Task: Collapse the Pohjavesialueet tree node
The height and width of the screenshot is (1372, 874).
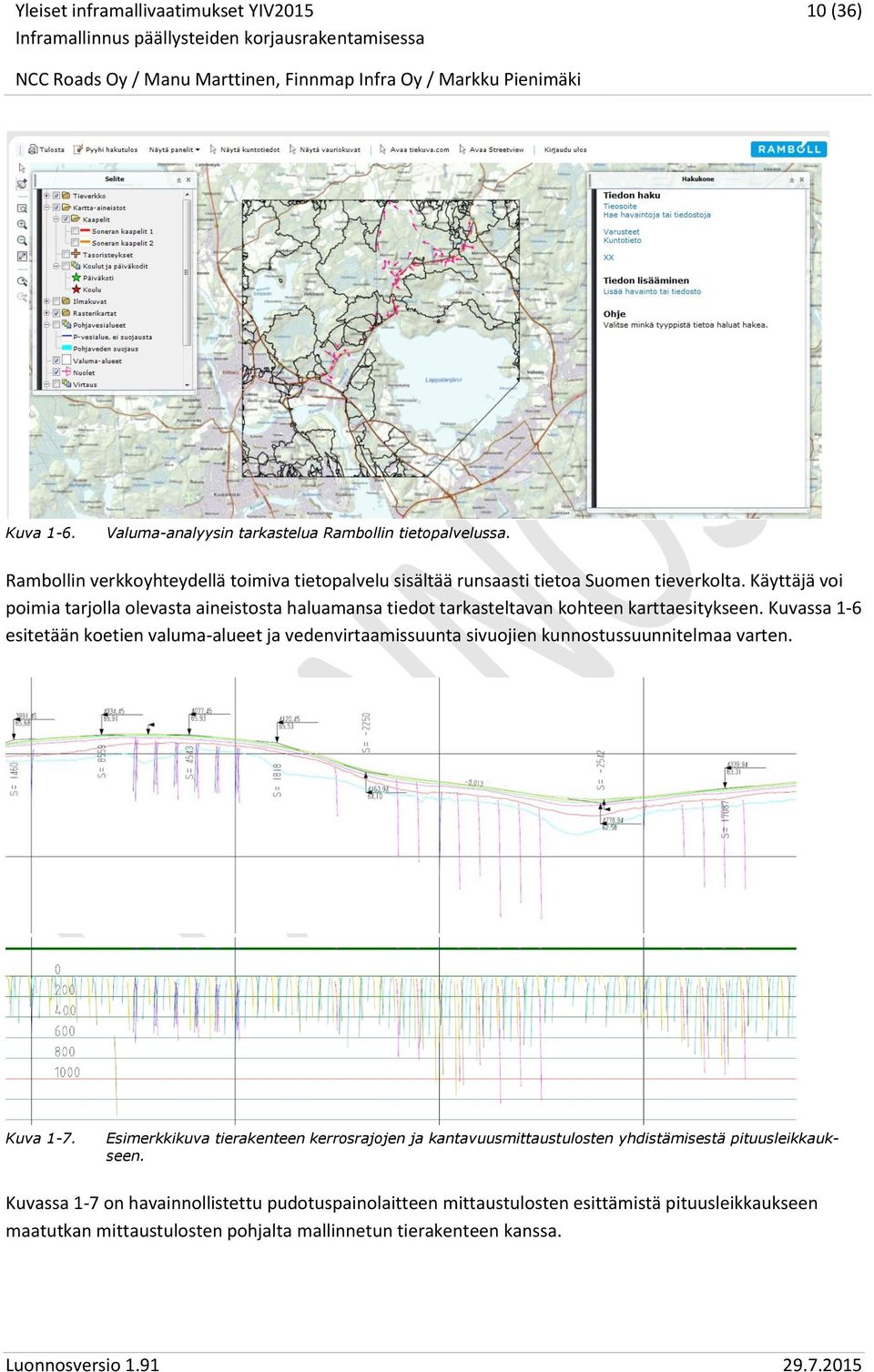Action: pos(46,325)
